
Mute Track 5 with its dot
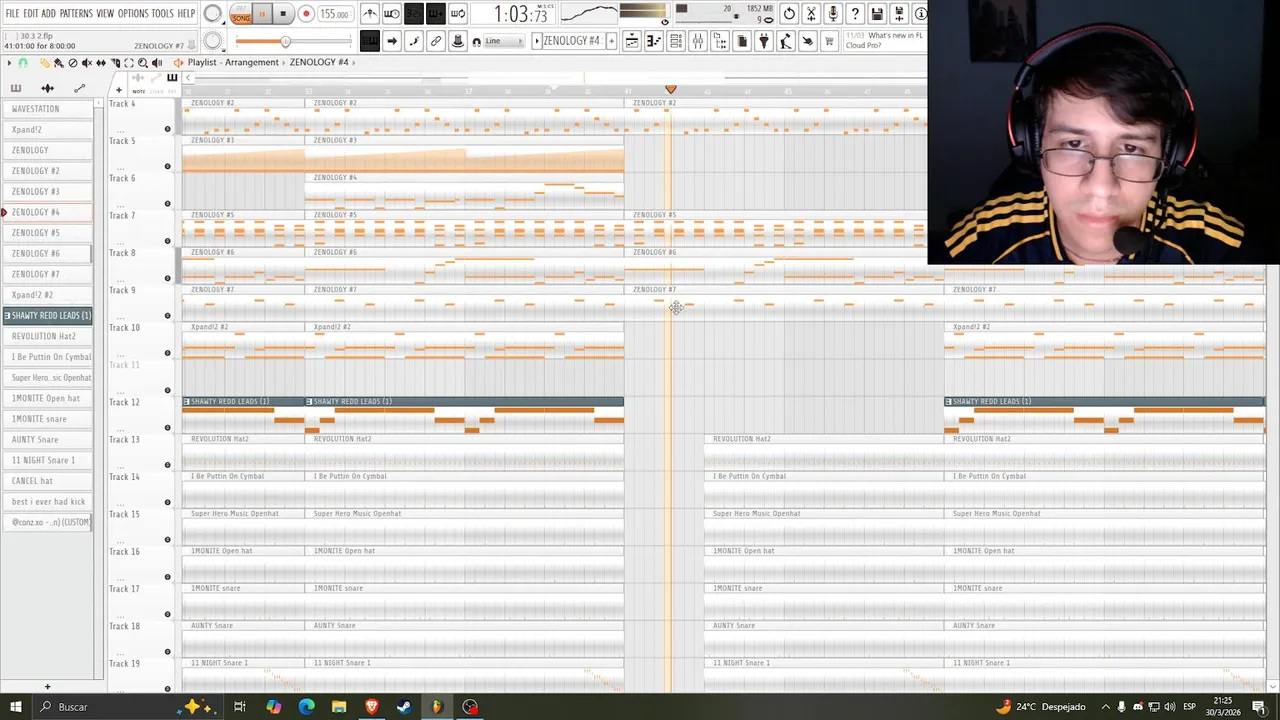pyautogui.click(x=167, y=166)
